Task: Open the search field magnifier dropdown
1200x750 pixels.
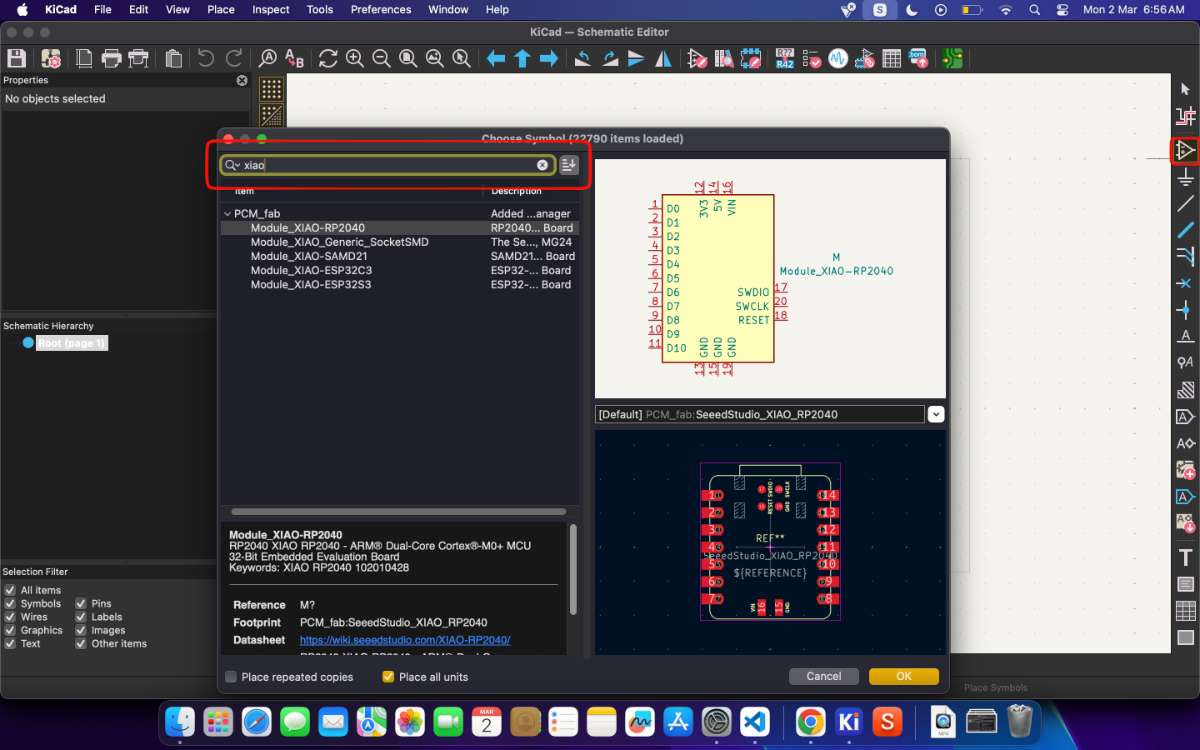Action: point(232,165)
